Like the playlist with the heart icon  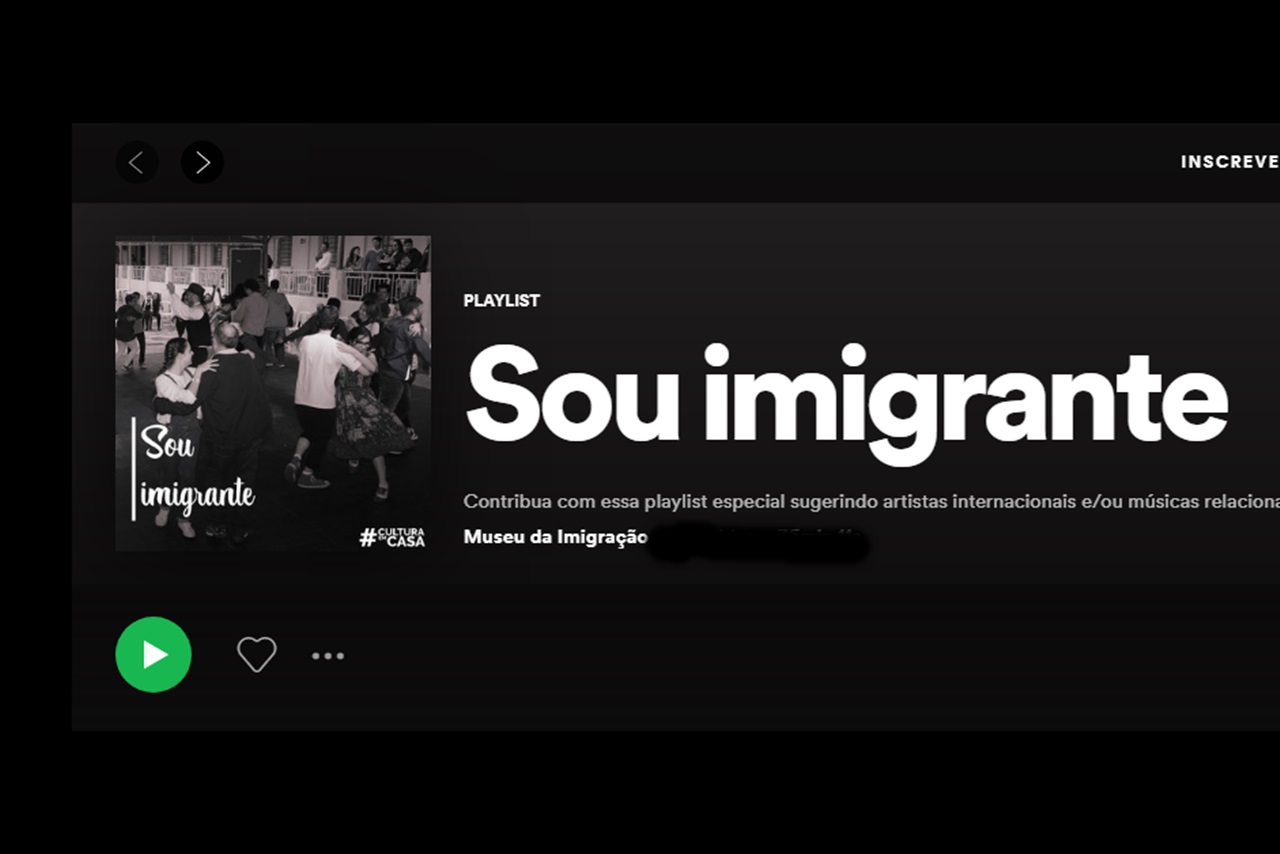tap(256, 655)
